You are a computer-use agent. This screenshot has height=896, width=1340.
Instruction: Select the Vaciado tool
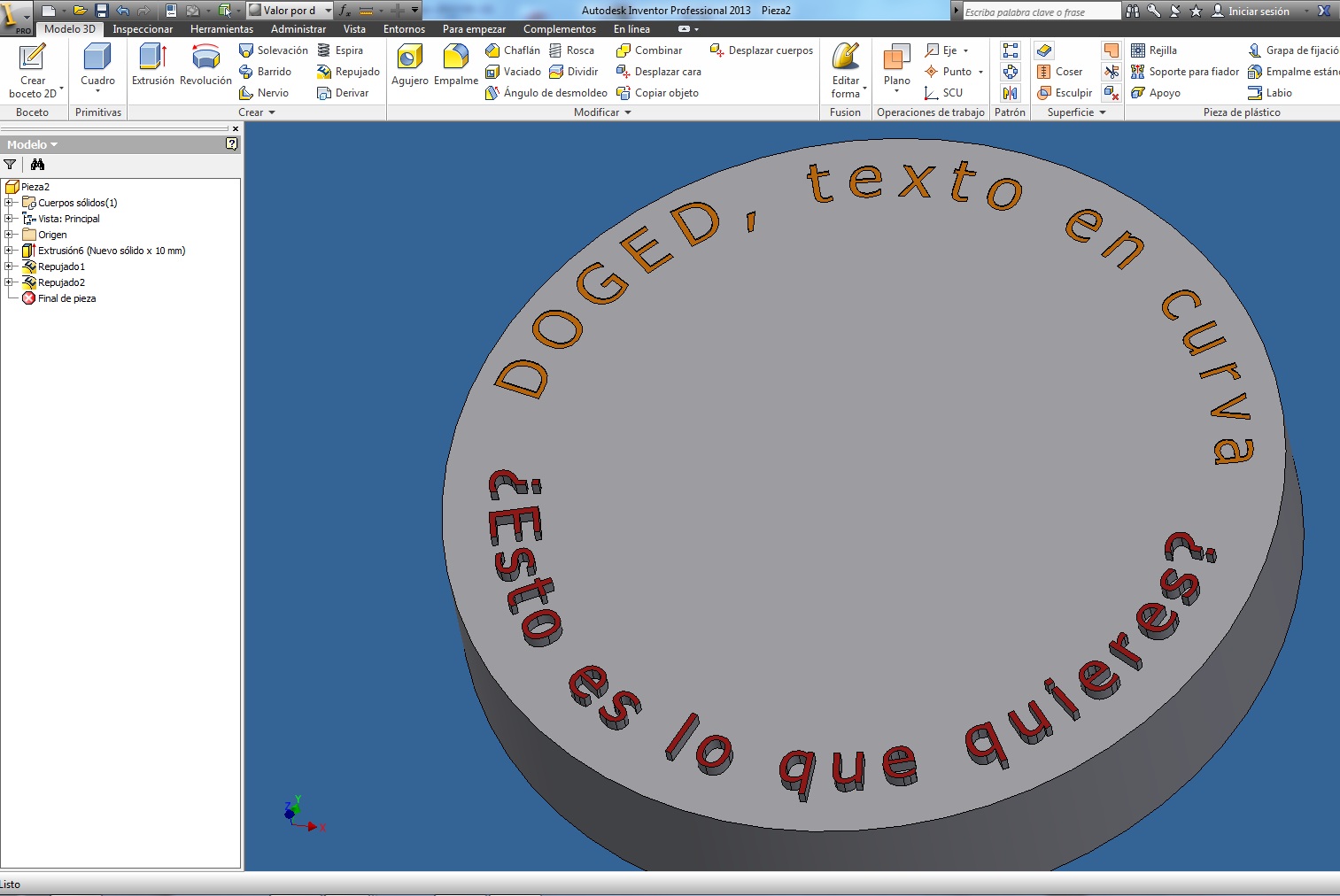pos(513,72)
